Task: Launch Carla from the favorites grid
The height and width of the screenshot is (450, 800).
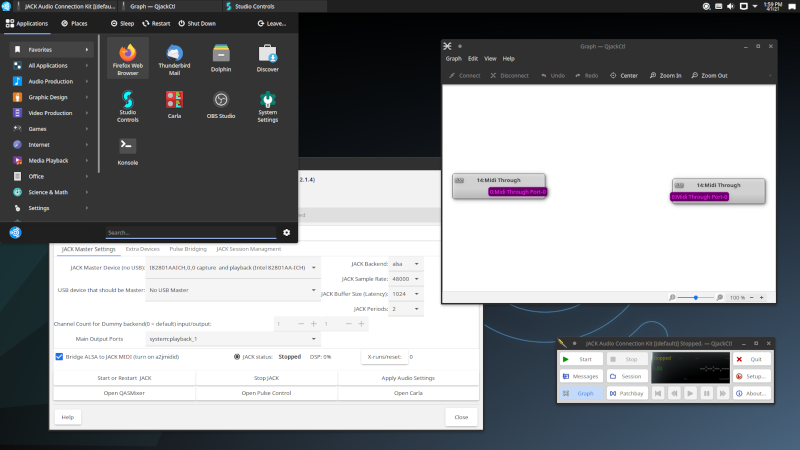Action: click(174, 102)
